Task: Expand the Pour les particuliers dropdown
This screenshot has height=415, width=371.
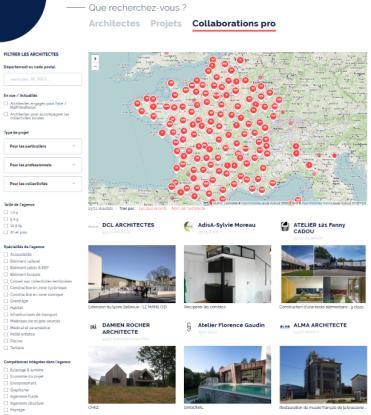Action: [43, 146]
